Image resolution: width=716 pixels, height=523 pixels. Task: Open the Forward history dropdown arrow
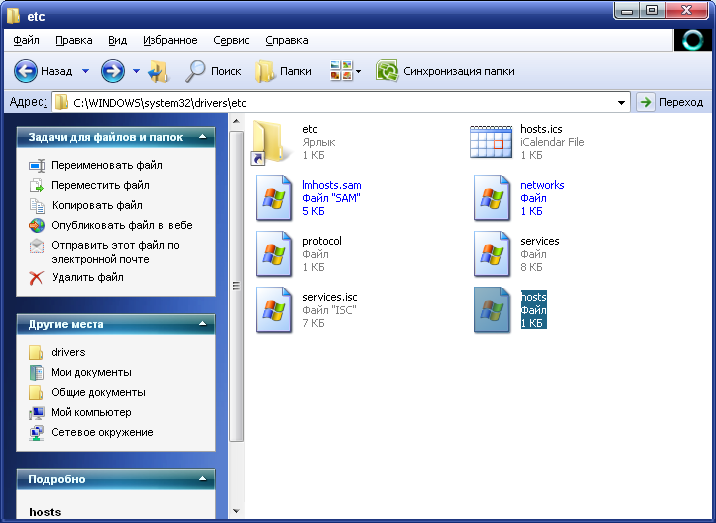coord(136,71)
